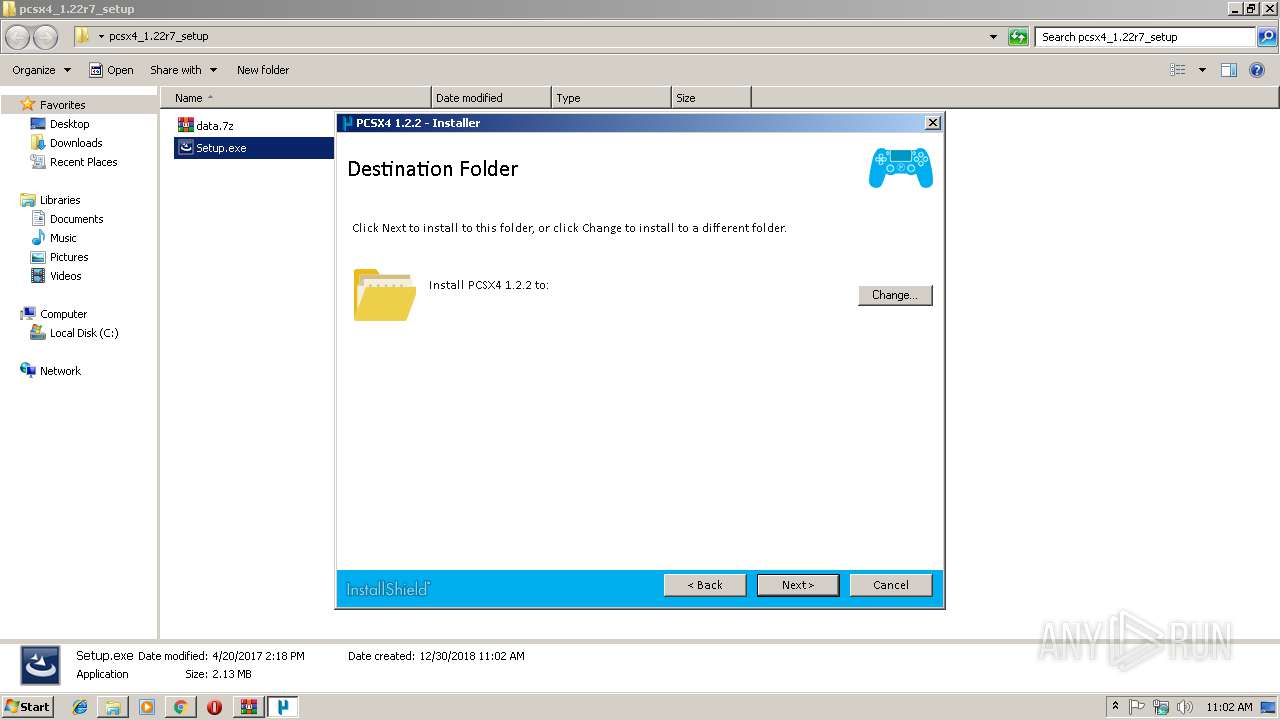
Task: Click the Setup.exe file icon
Action: 185,147
